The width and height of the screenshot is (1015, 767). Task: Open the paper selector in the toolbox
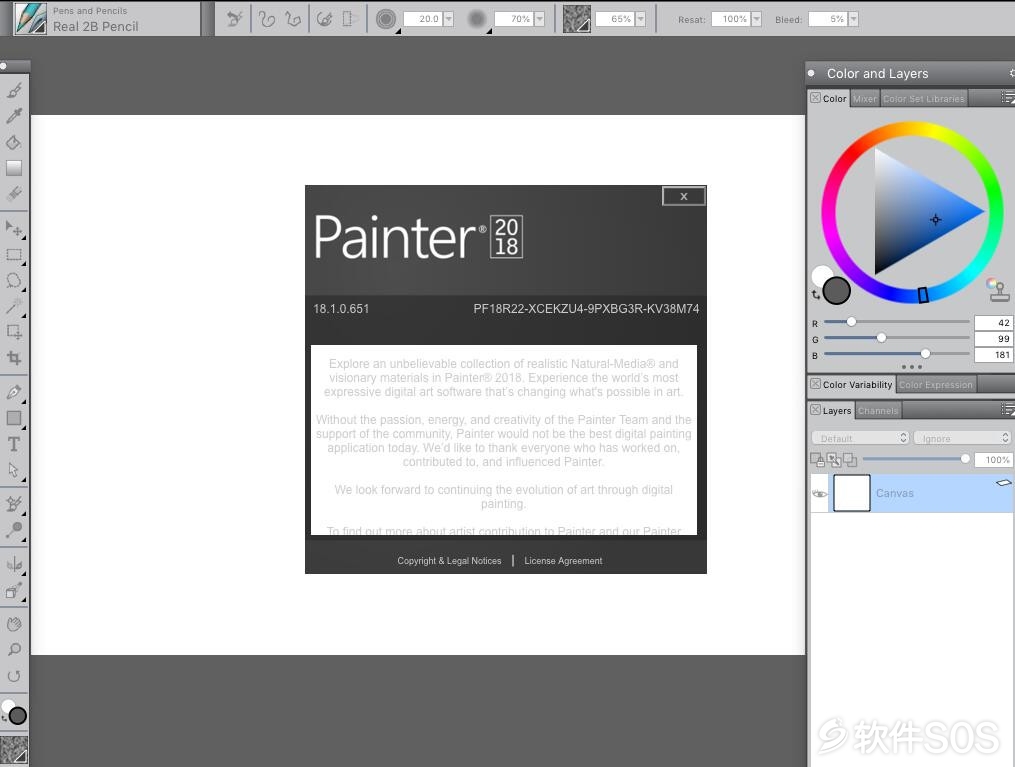(x=14, y=750)
